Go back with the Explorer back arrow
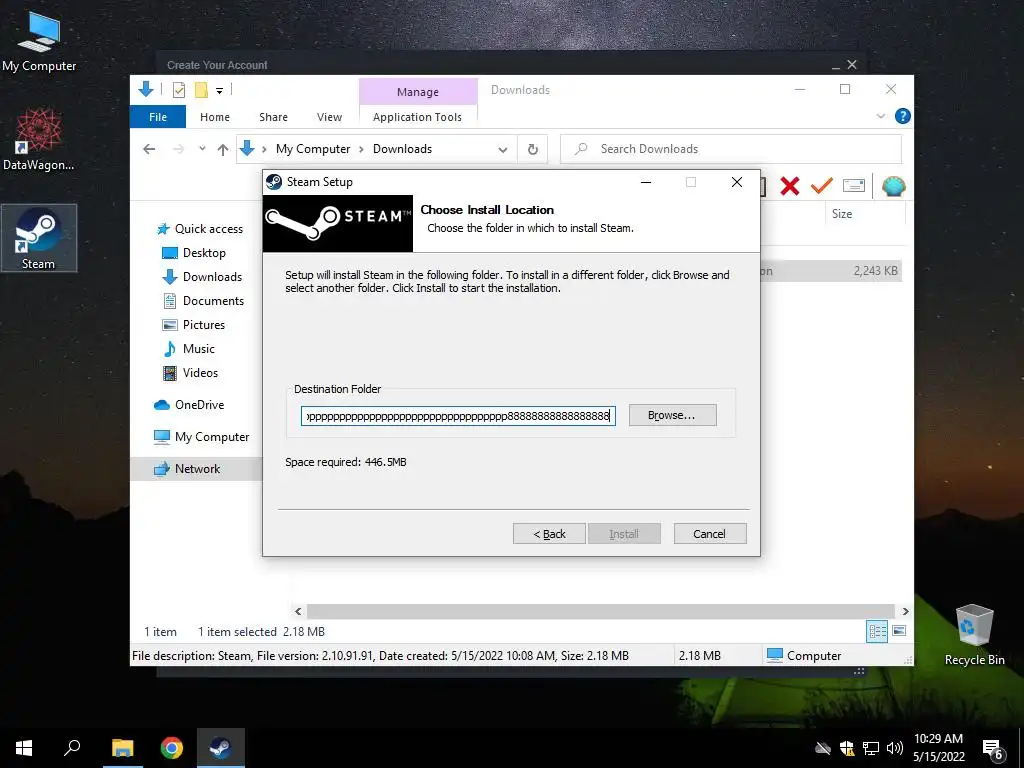 coord(149,149)
